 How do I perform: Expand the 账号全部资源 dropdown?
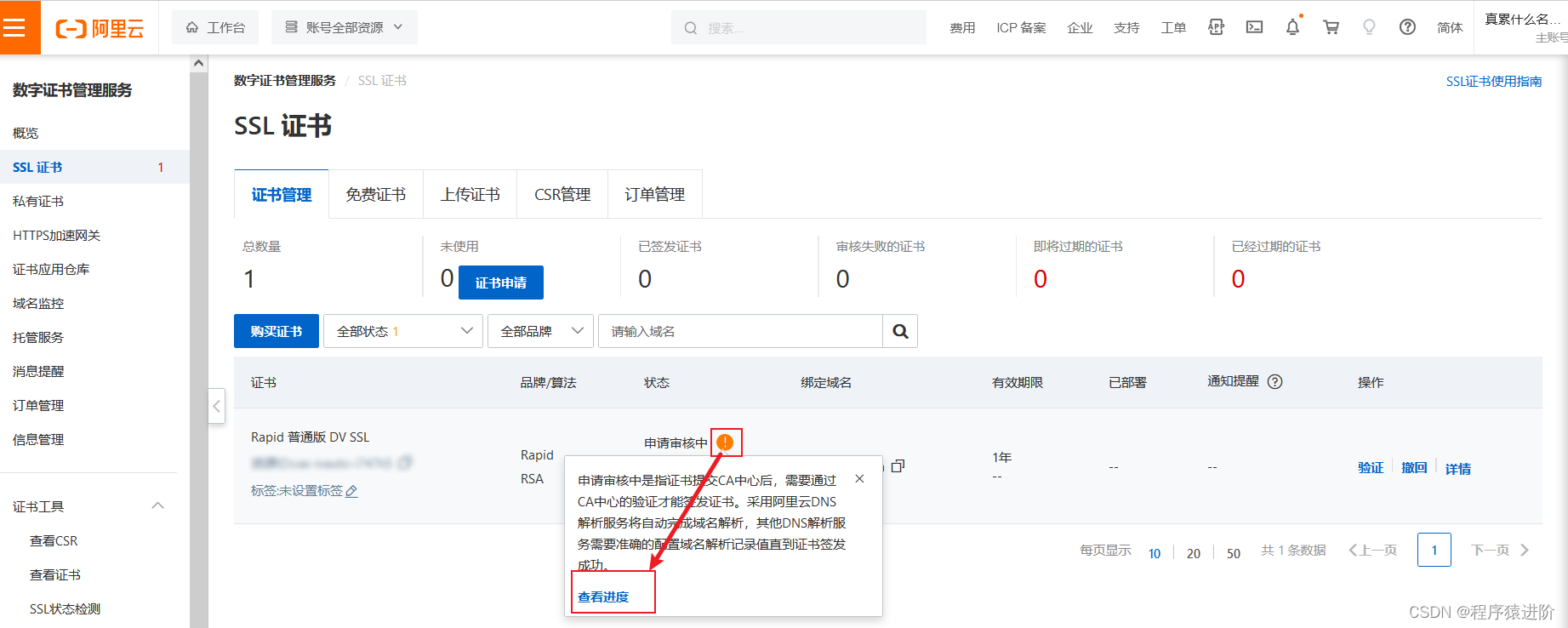(x=344, y=27)
